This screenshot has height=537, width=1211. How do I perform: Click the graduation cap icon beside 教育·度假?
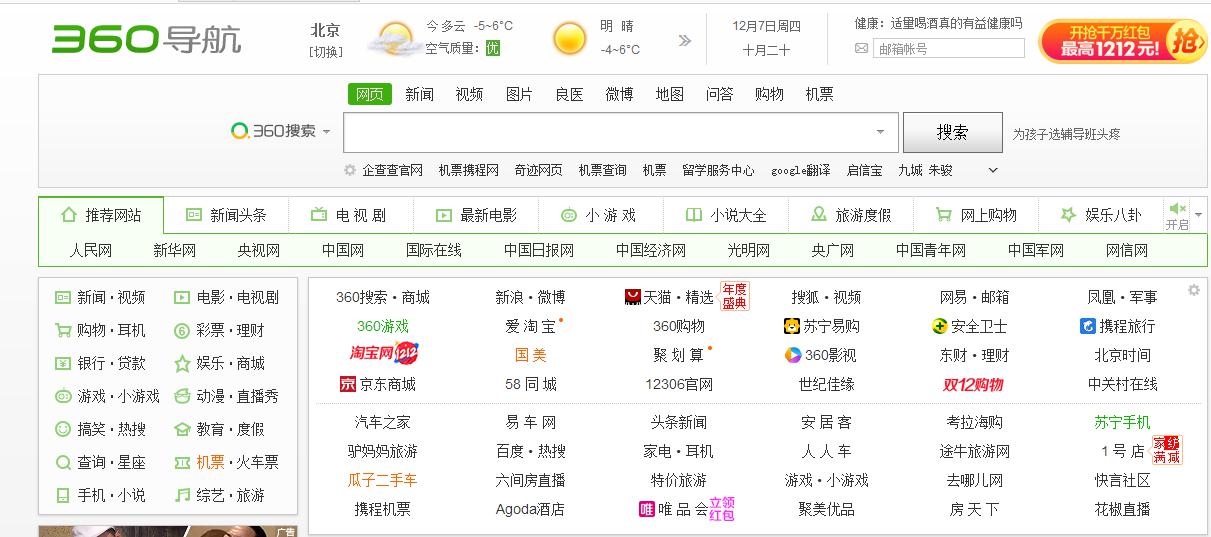point(182,429)
